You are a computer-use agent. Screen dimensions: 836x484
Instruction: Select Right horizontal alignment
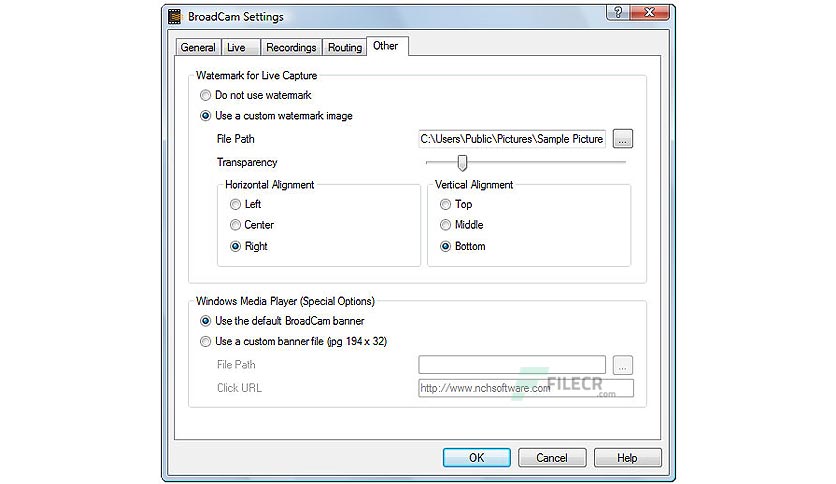[x=248, y=246]
